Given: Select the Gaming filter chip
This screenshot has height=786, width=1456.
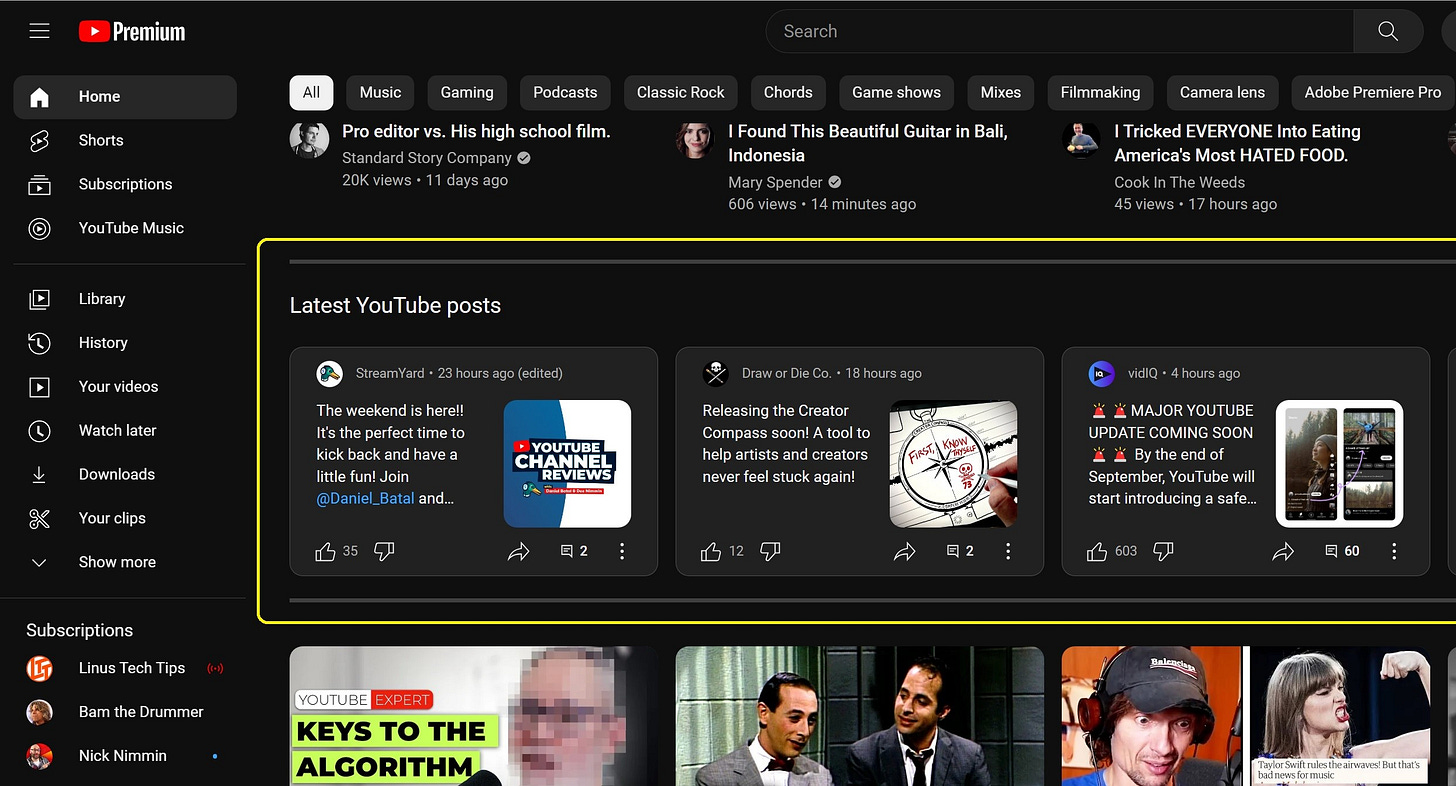Looking at the screenshot, I should pyautogui.click(x=467, y=92).
